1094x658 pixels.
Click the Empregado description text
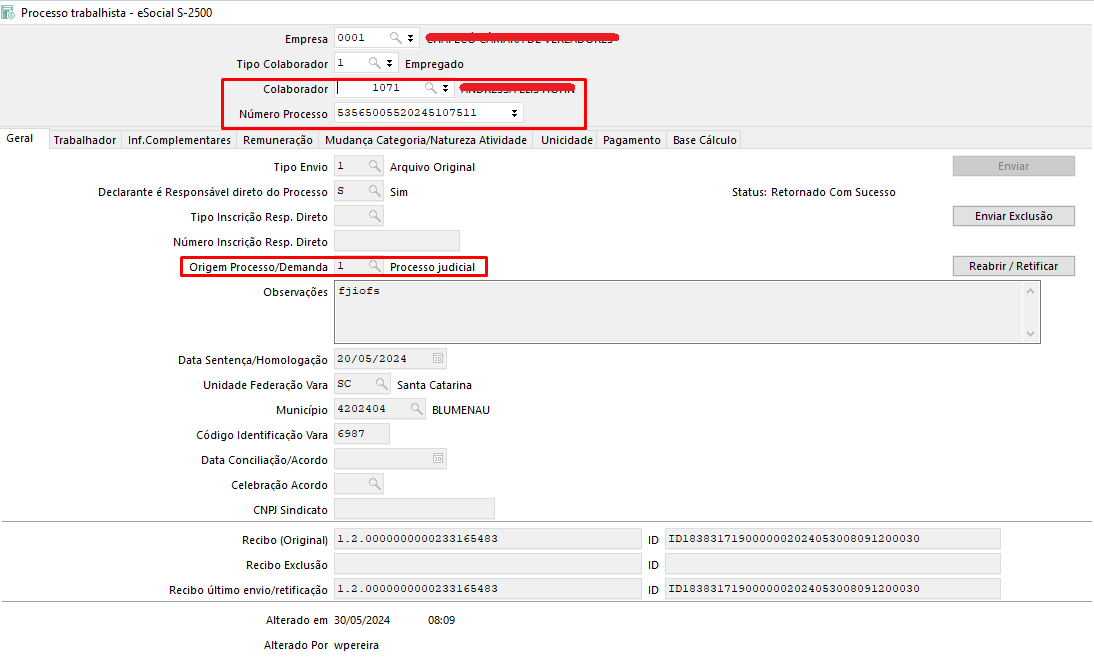point(434,64)
